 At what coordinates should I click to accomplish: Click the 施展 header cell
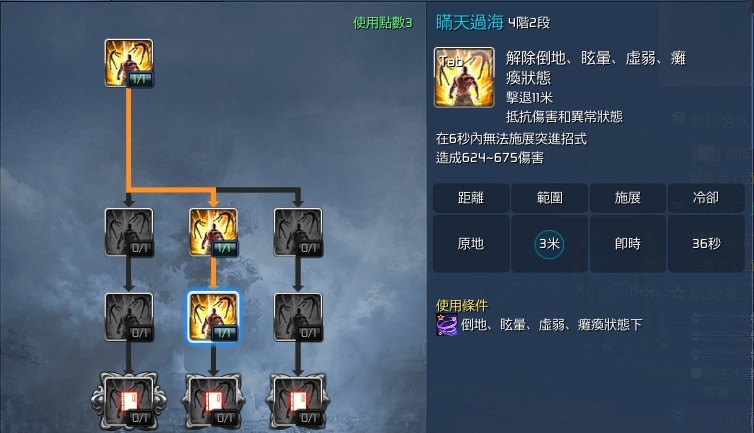click(x=628, y=198)
